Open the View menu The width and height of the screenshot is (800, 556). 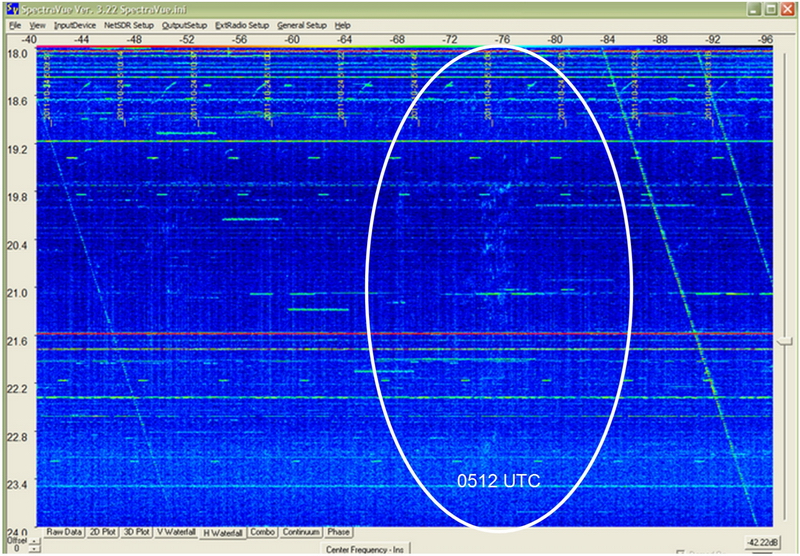(x=37, y=26)
